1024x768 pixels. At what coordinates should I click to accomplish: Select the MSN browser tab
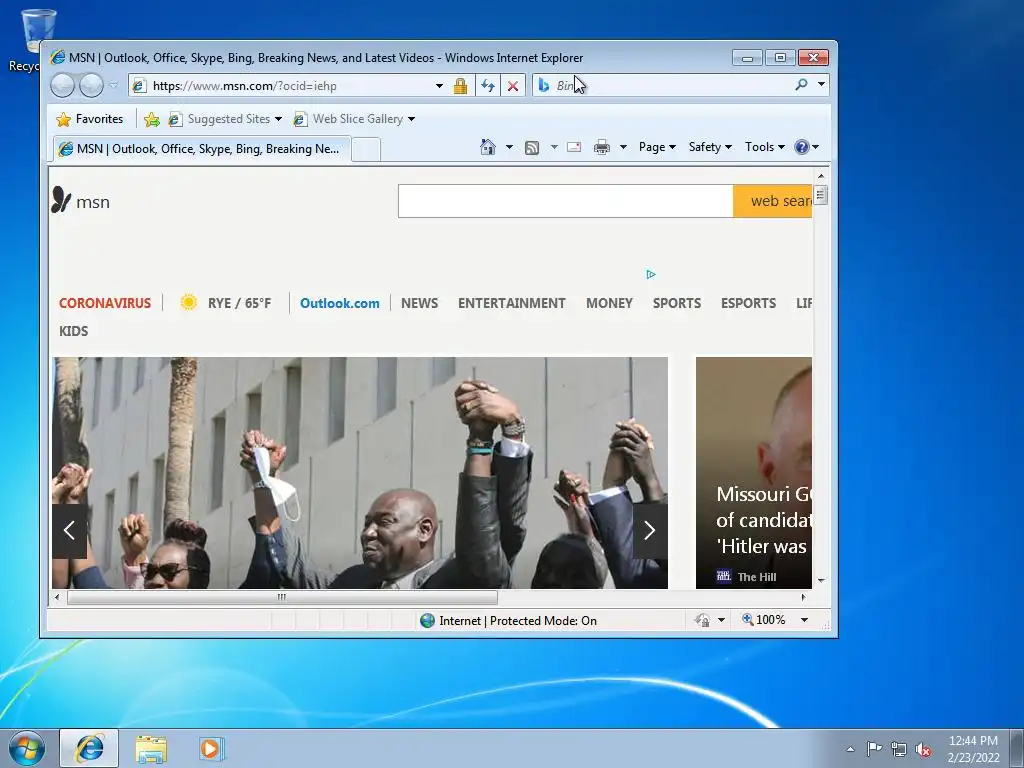tap(202, 149)
